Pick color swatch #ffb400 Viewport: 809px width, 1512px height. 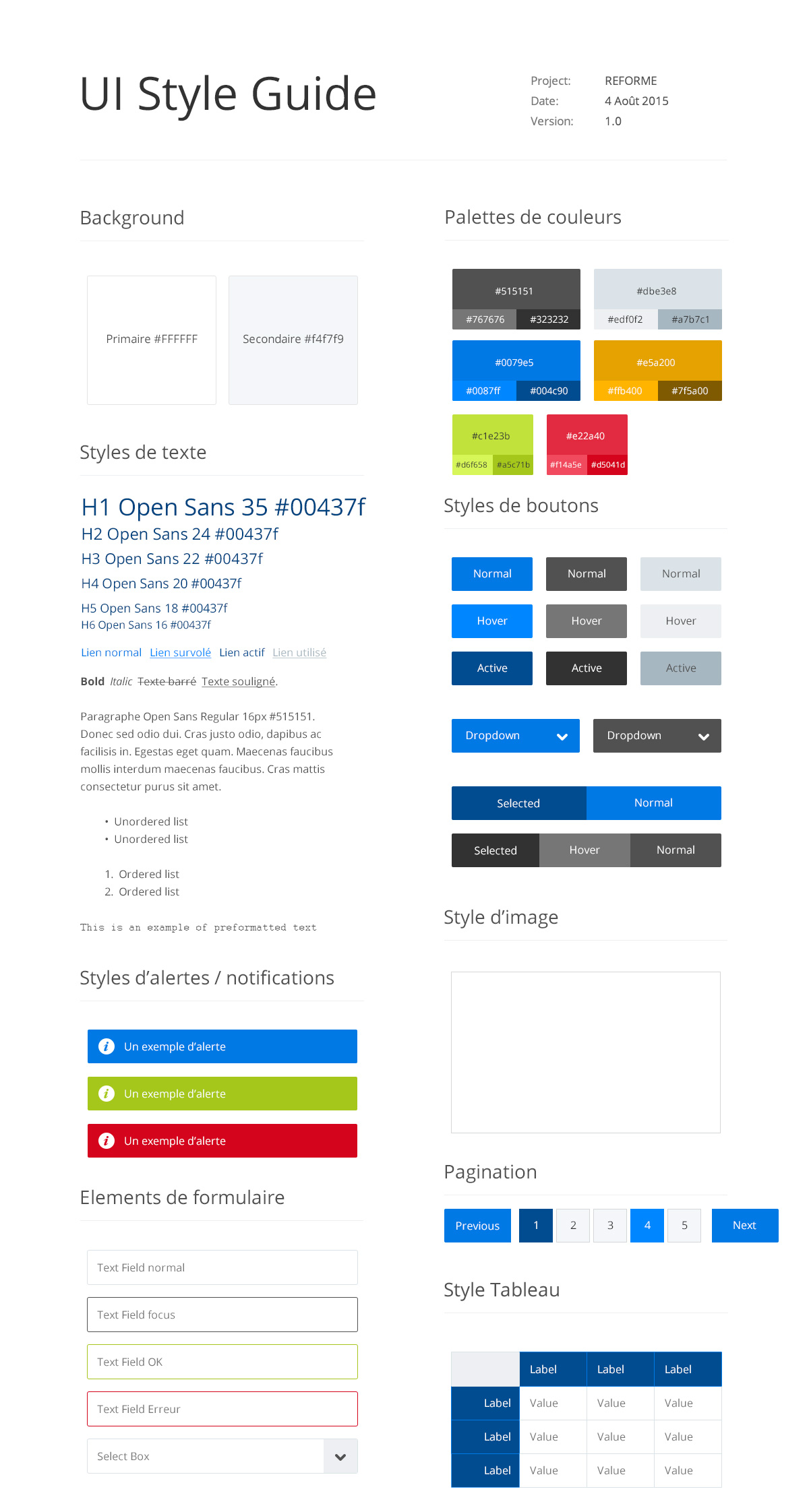(x=626, y=391)
